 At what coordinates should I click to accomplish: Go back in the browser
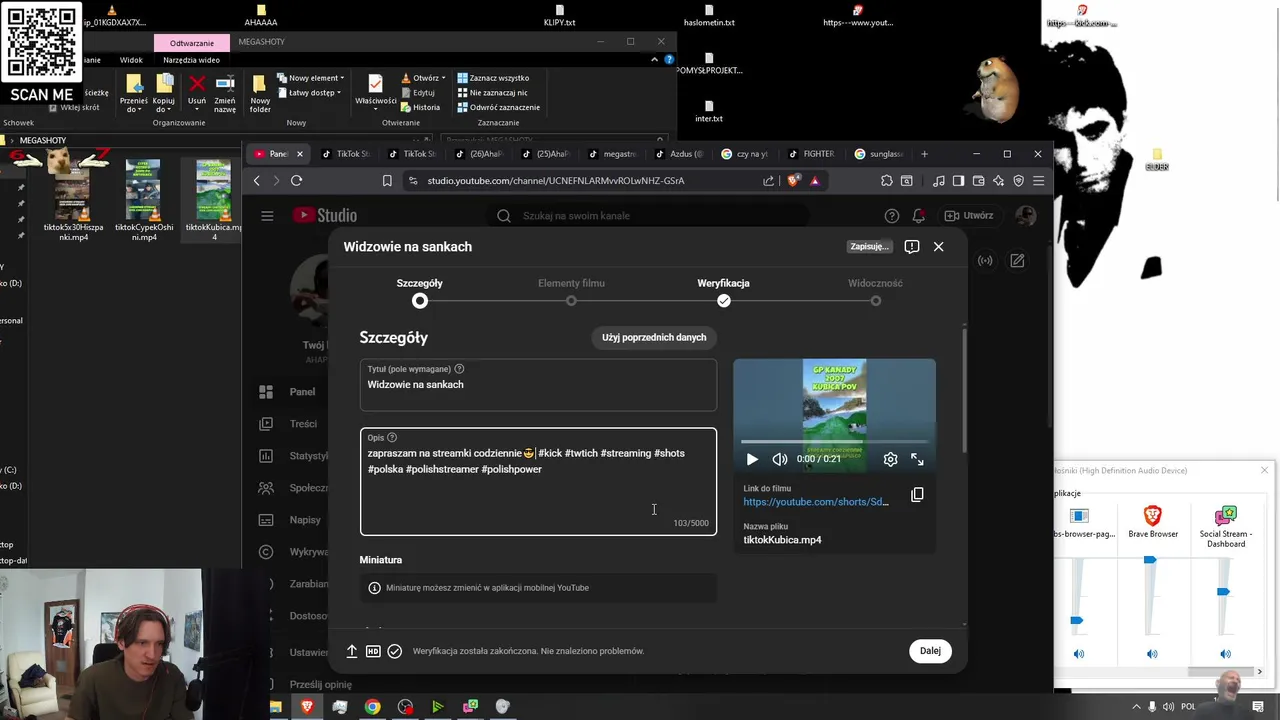pyautogui.click(x=257, y=181)
